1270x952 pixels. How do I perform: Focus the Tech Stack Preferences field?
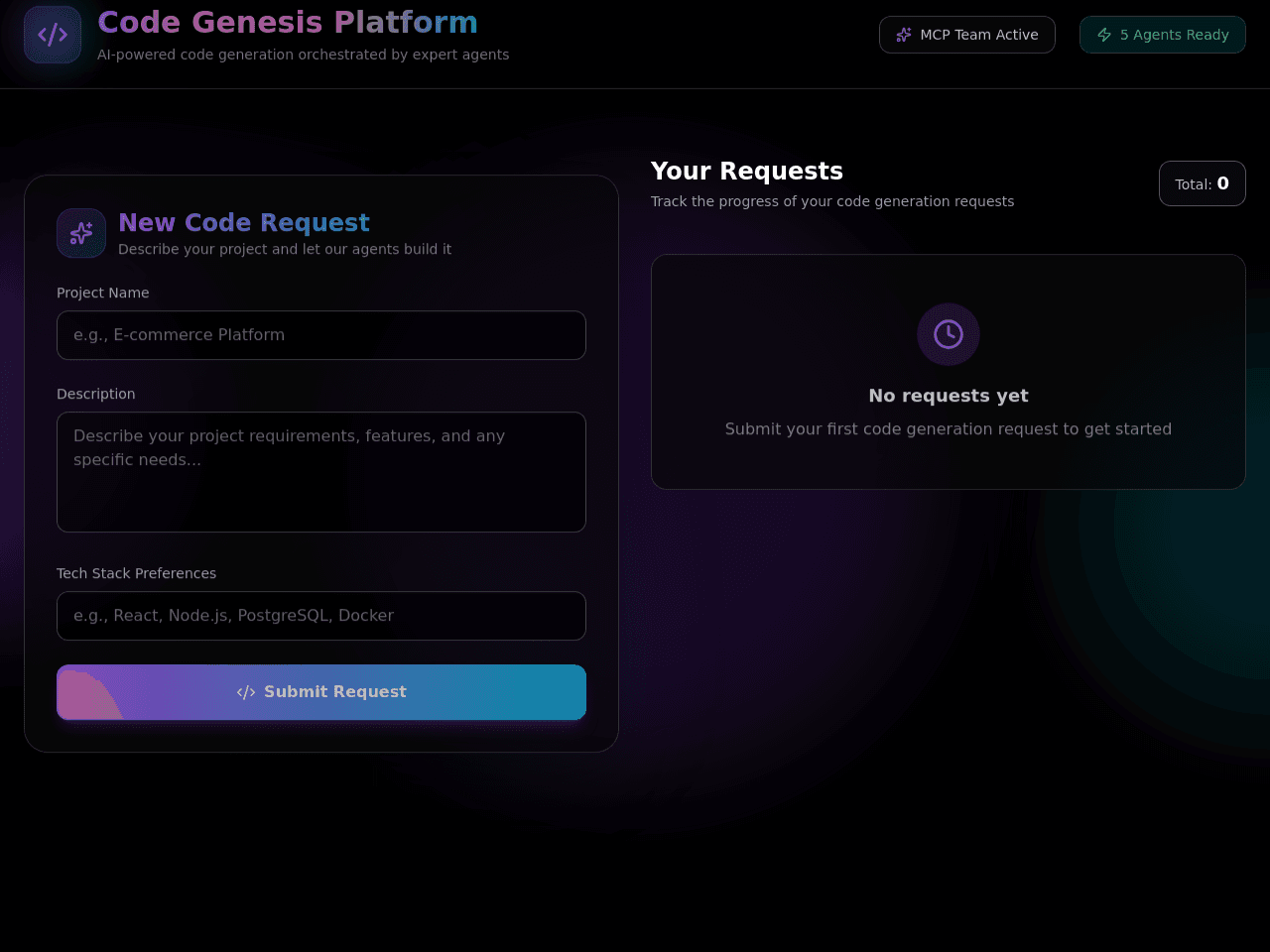tap(321, 616)
